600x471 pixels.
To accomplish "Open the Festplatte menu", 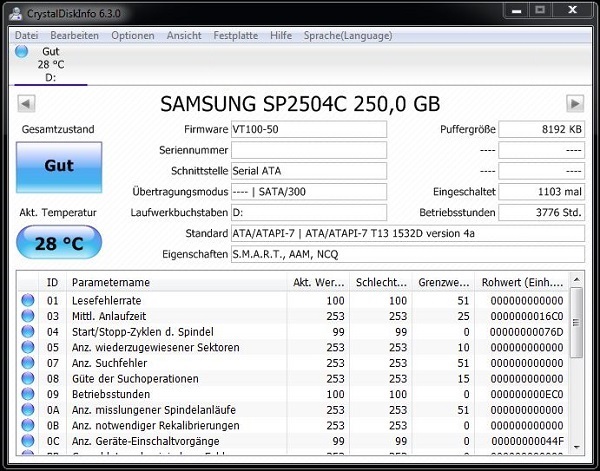I will 236,36.
